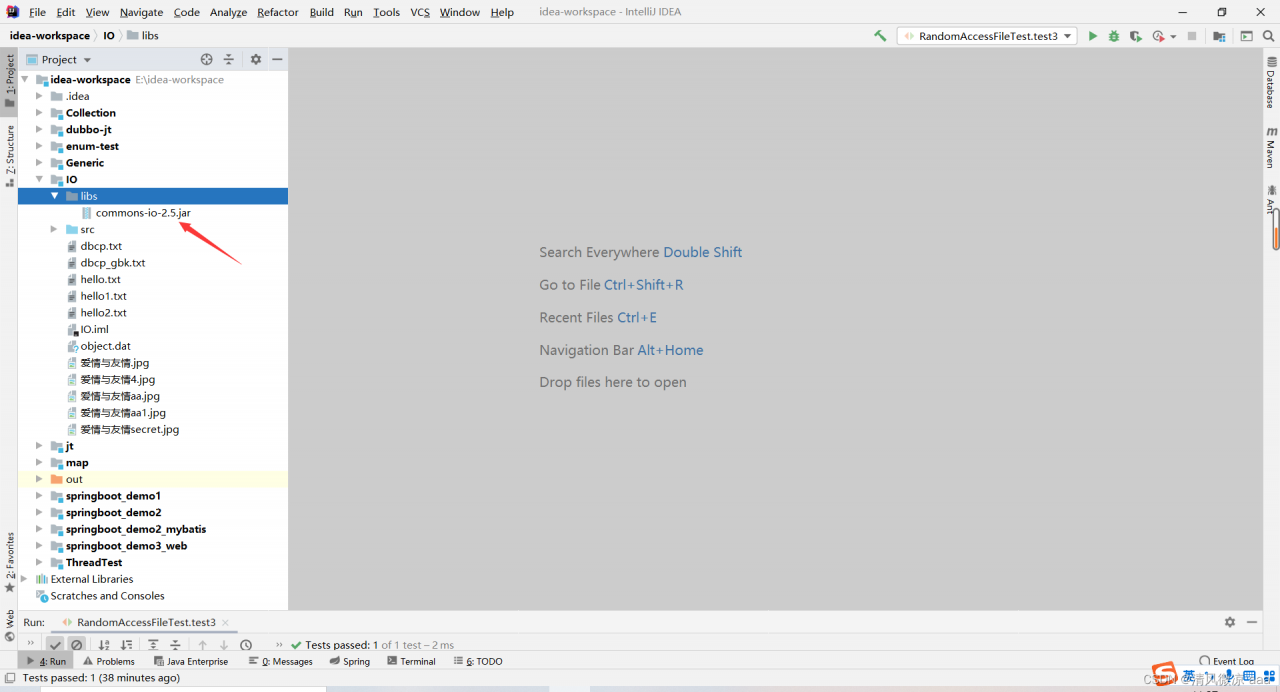Click the stop square icon in toolbar
Screen dimensions: 1280x692
(1192, 36)
